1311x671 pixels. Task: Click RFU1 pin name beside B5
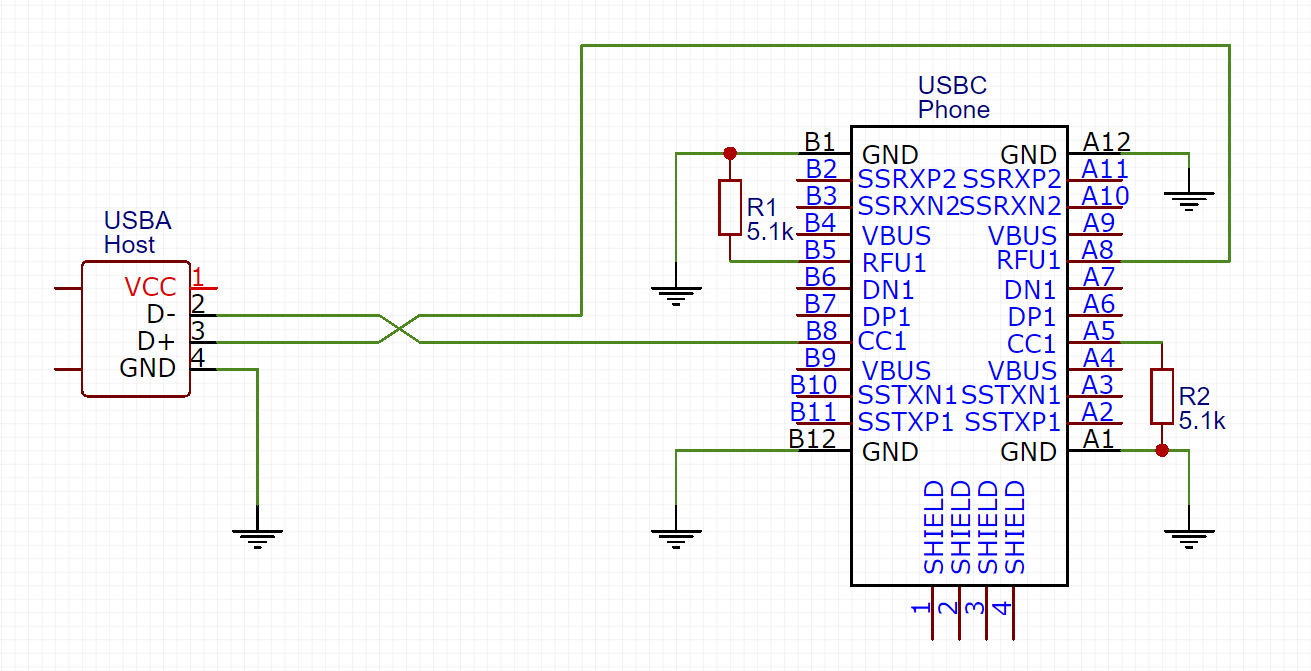(x=894, y=263)
